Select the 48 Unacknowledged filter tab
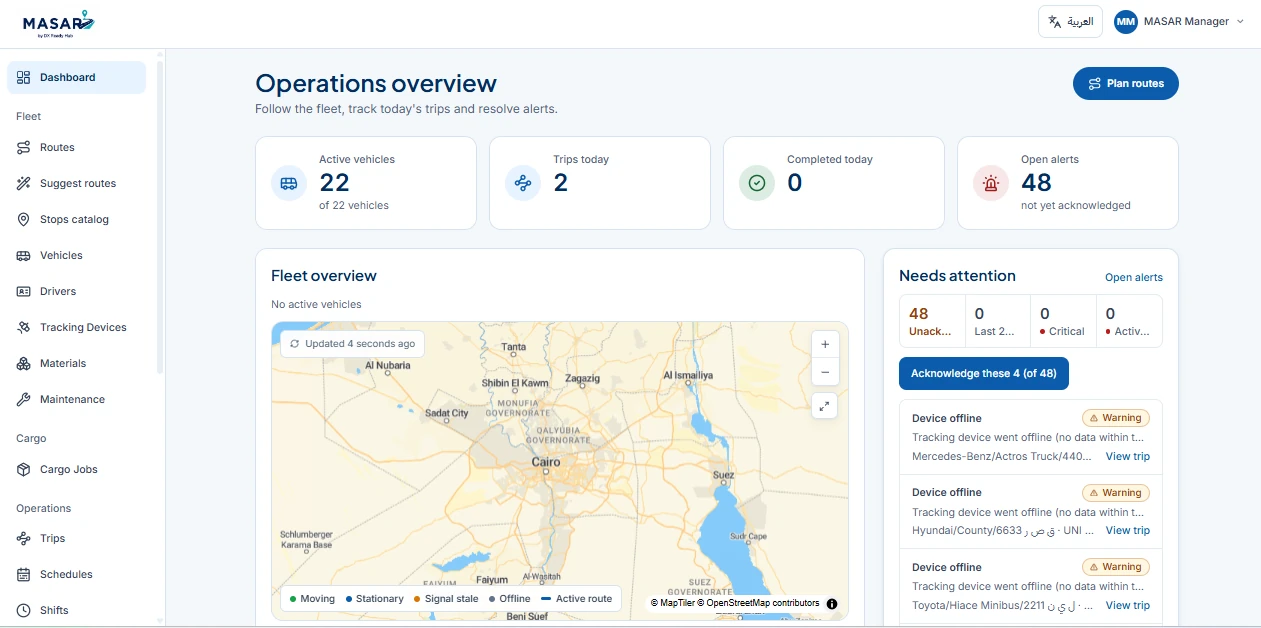Viewport: 1261px width, 628px height. [x=932, y=322]
